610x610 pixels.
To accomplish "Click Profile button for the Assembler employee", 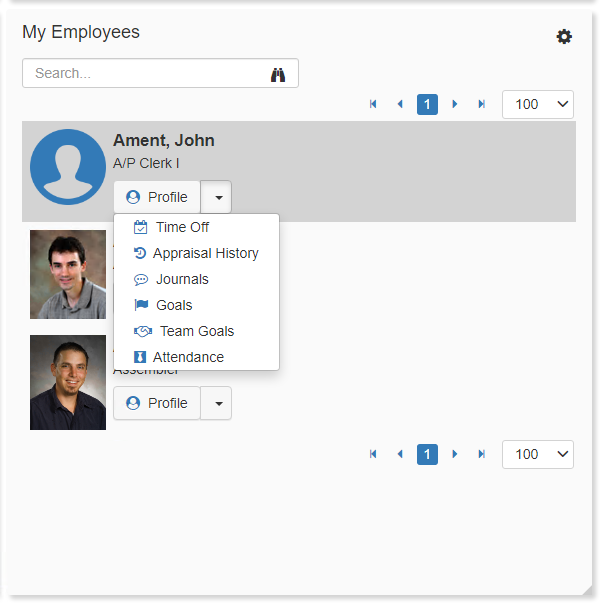I will point(157,403).
